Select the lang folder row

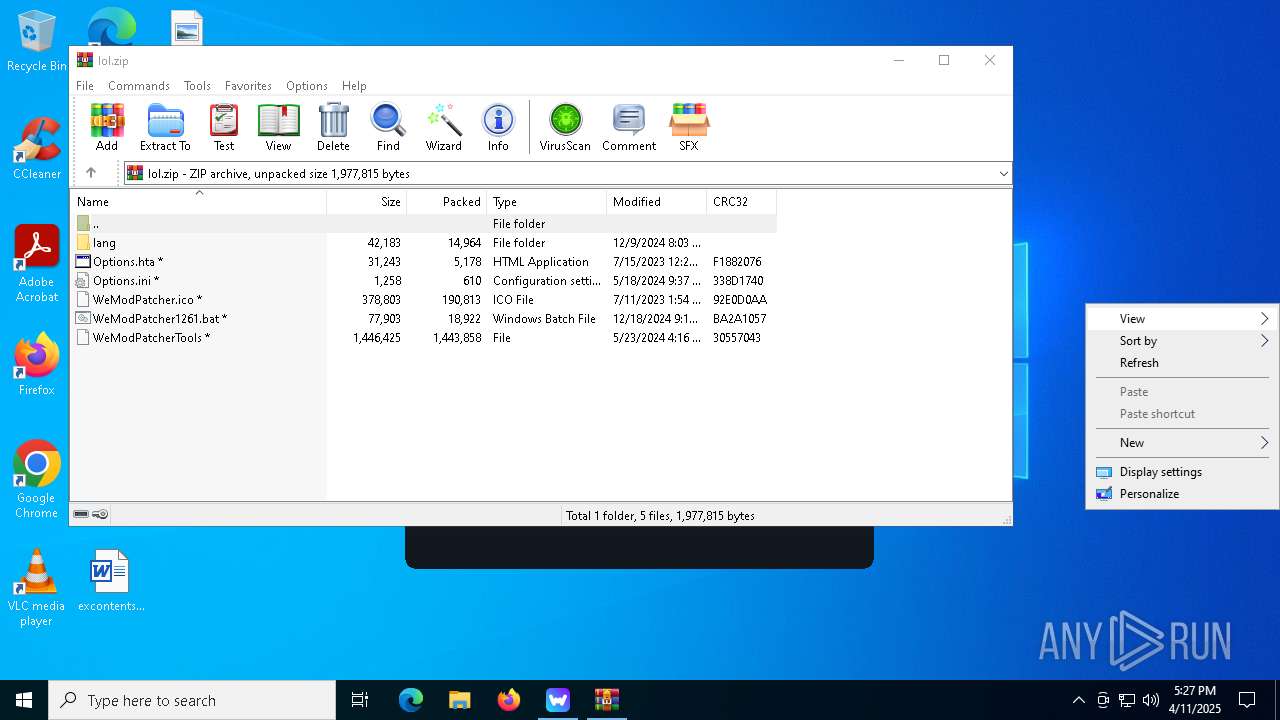[x=424, y=243]
